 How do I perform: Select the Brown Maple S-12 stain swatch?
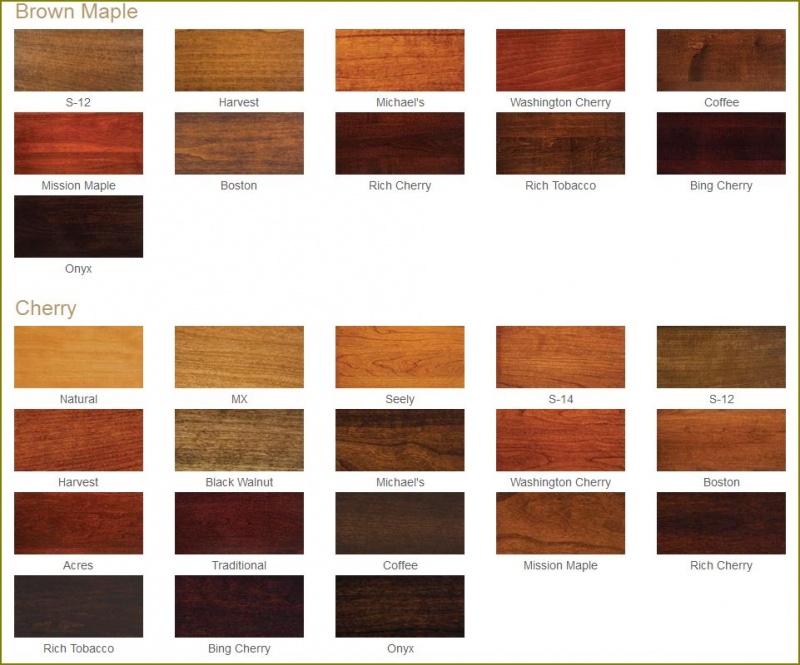[79, 60]
